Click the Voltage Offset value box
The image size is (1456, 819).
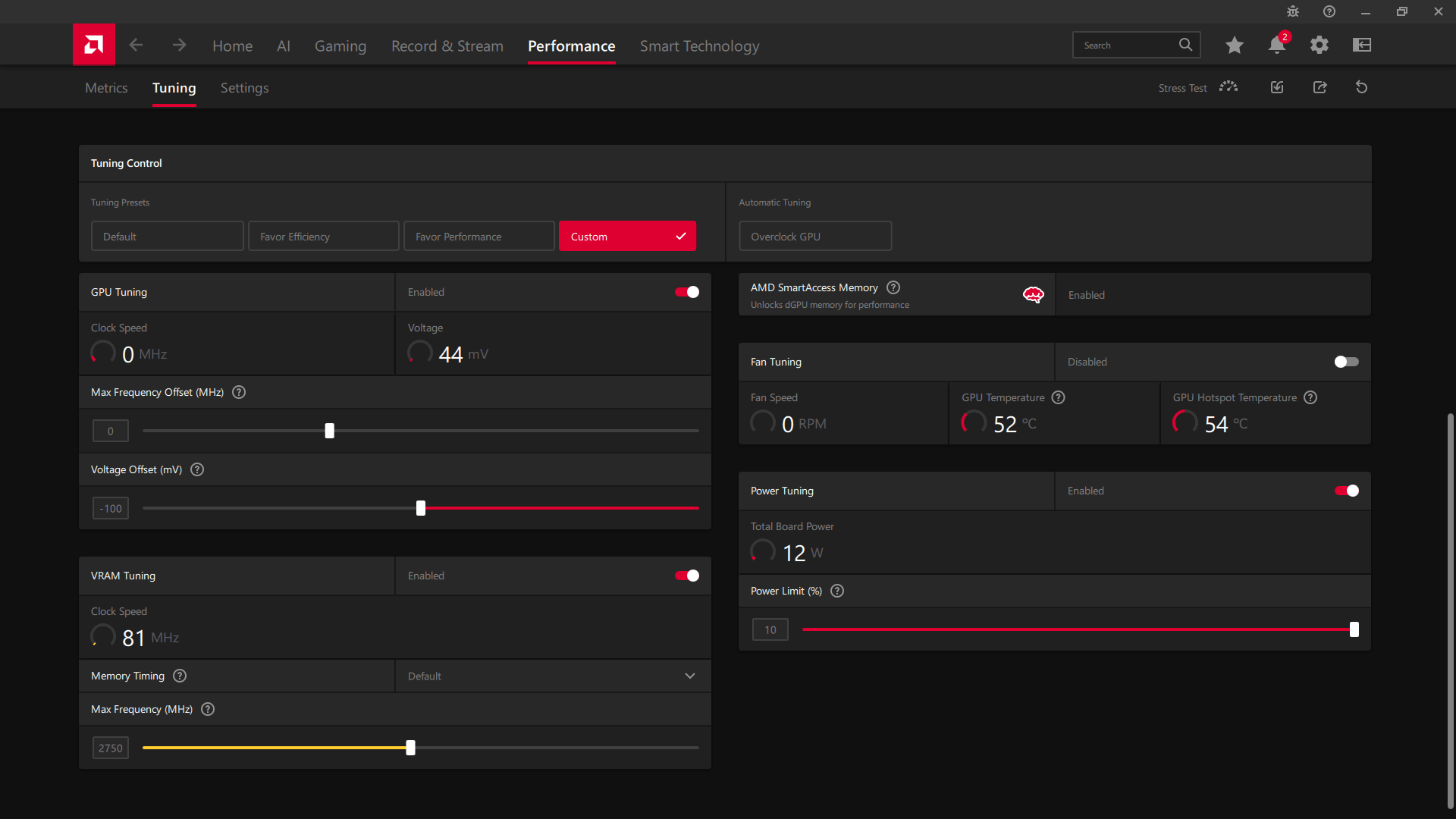click(111, 508)
